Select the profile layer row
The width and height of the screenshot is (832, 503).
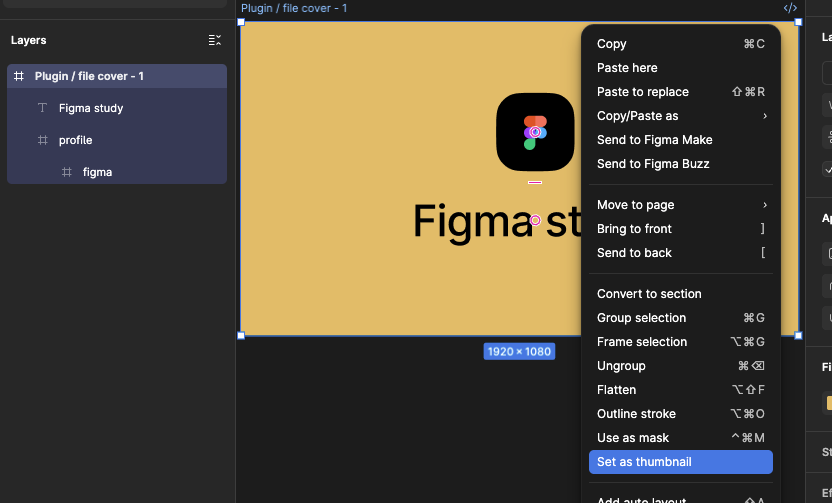[117, 140]
